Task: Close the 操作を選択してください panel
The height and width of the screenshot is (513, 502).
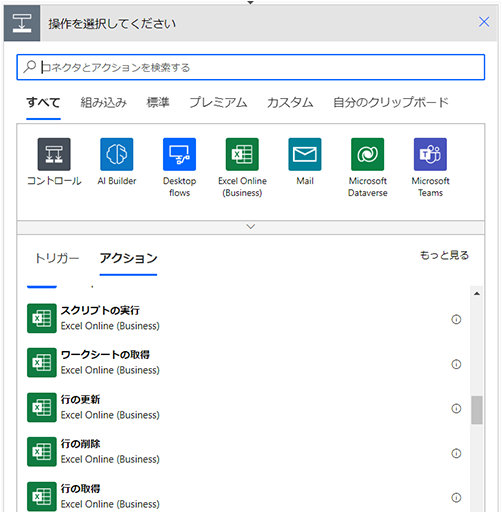Action: click(484, 22)
